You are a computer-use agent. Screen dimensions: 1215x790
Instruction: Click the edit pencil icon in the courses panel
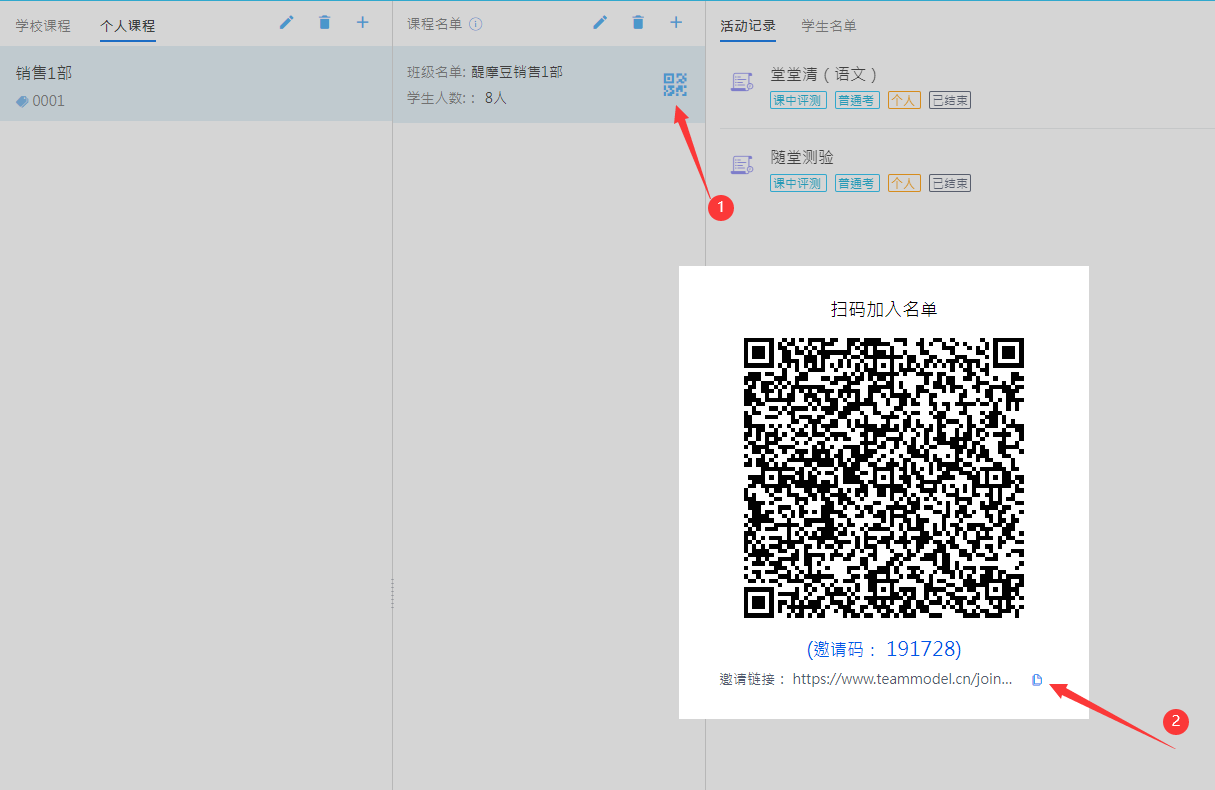287,22
